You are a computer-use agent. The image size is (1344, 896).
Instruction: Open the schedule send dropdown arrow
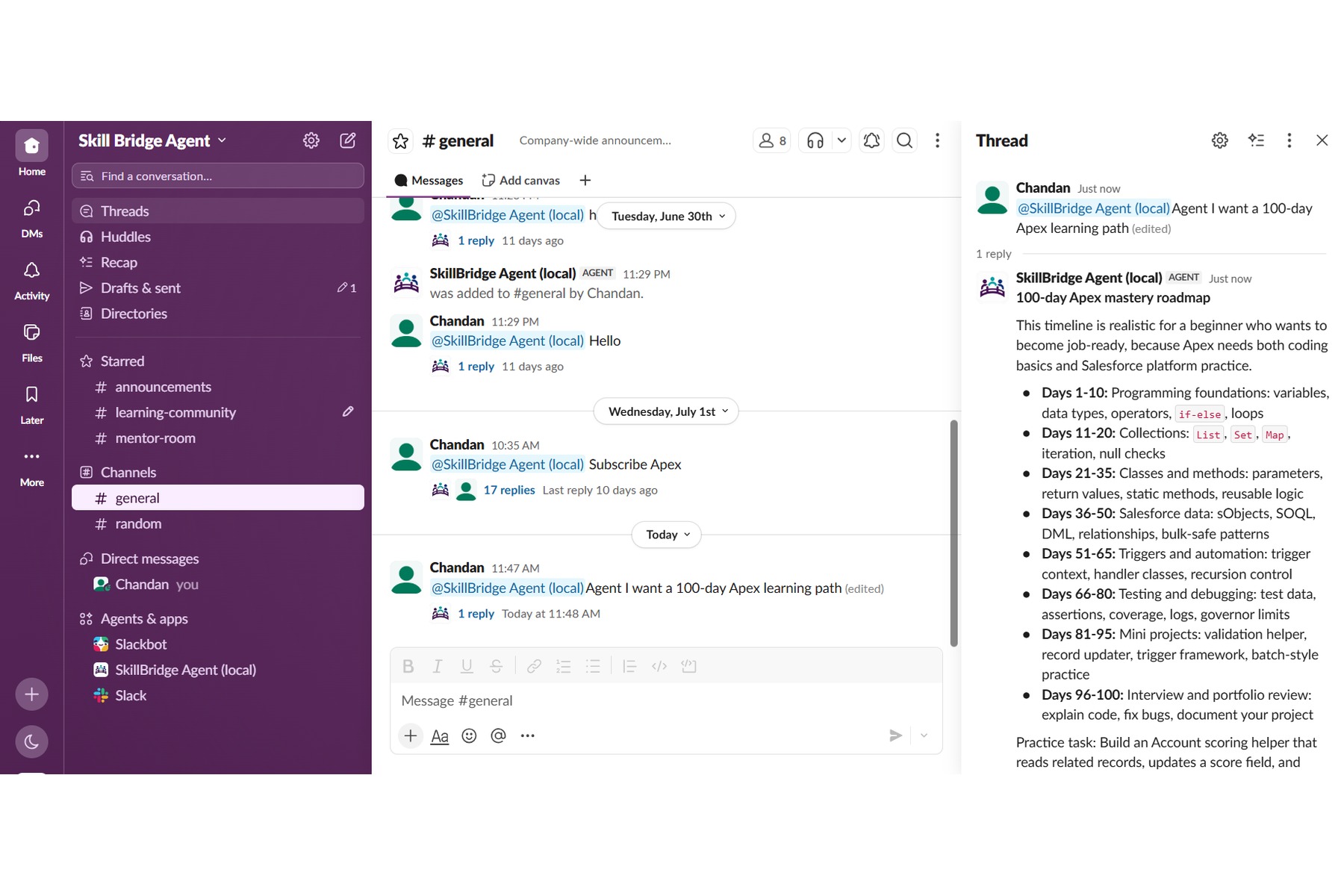coord(924,735)
